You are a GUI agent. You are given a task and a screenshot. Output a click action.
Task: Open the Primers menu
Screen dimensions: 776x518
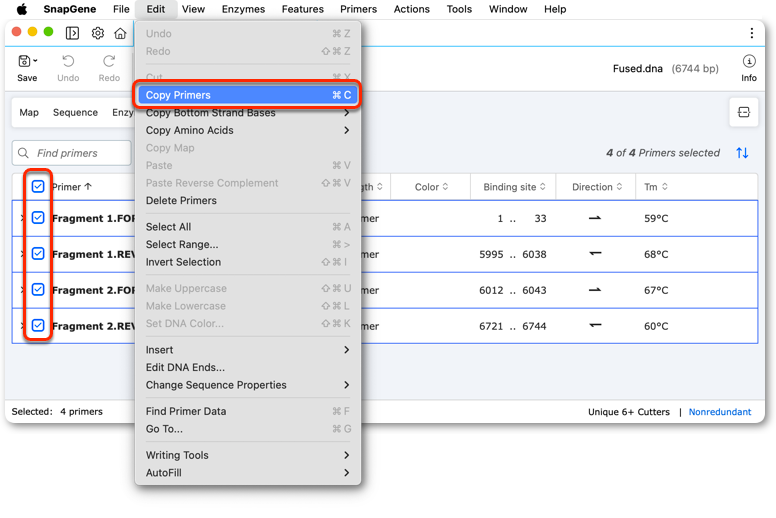[358, 9]
